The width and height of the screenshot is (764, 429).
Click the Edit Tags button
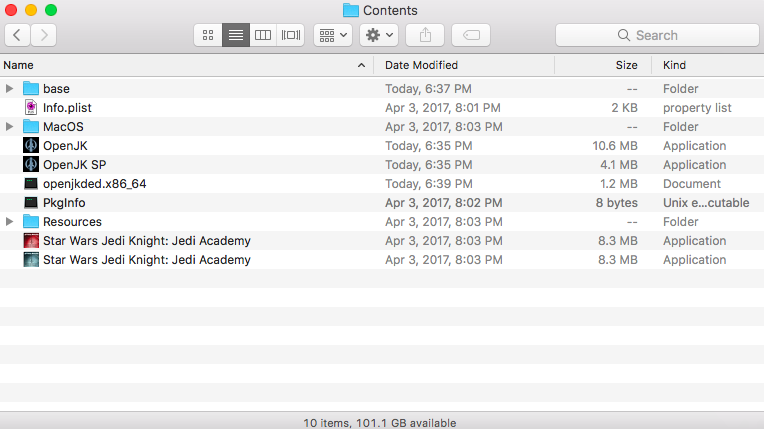471,35
